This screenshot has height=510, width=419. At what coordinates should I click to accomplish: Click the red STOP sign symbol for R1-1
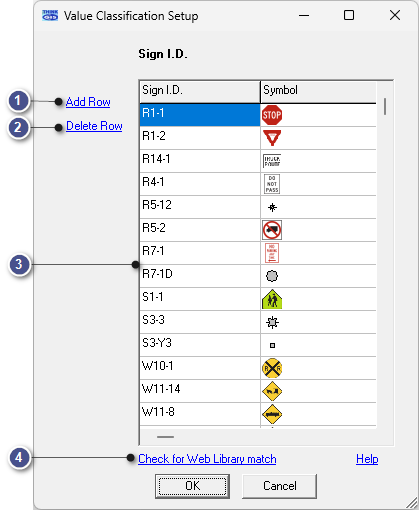coord(272,115)
